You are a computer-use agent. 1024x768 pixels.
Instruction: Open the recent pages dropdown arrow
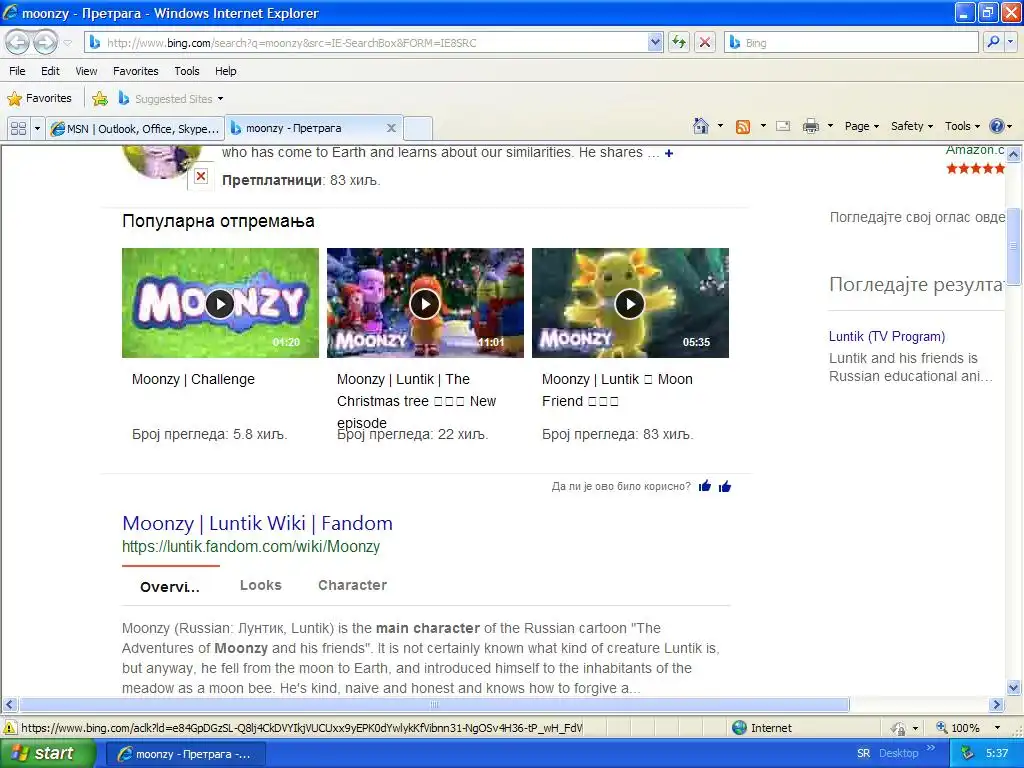click(x=68, y=43)
